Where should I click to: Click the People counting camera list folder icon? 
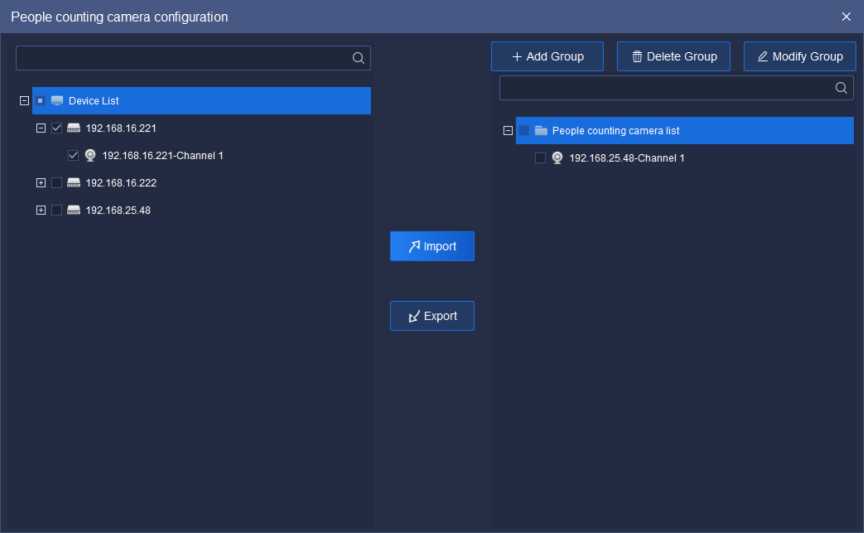[541, 131]
